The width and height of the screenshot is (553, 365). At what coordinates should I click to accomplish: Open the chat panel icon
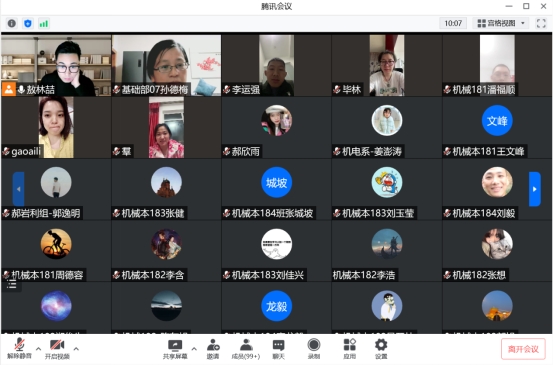coord(278,349)
